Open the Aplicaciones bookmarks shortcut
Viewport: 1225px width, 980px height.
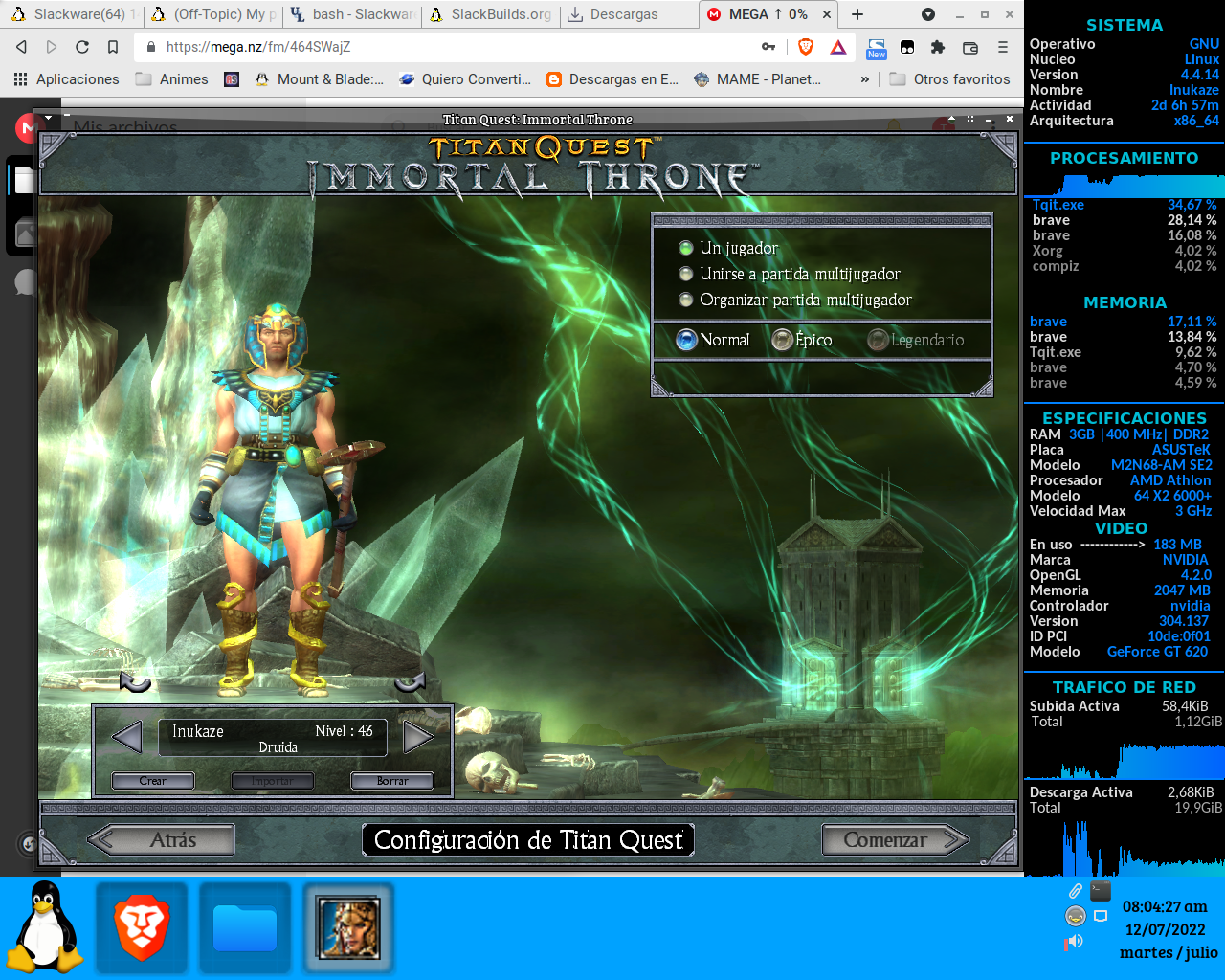click(x=66, y=79)
